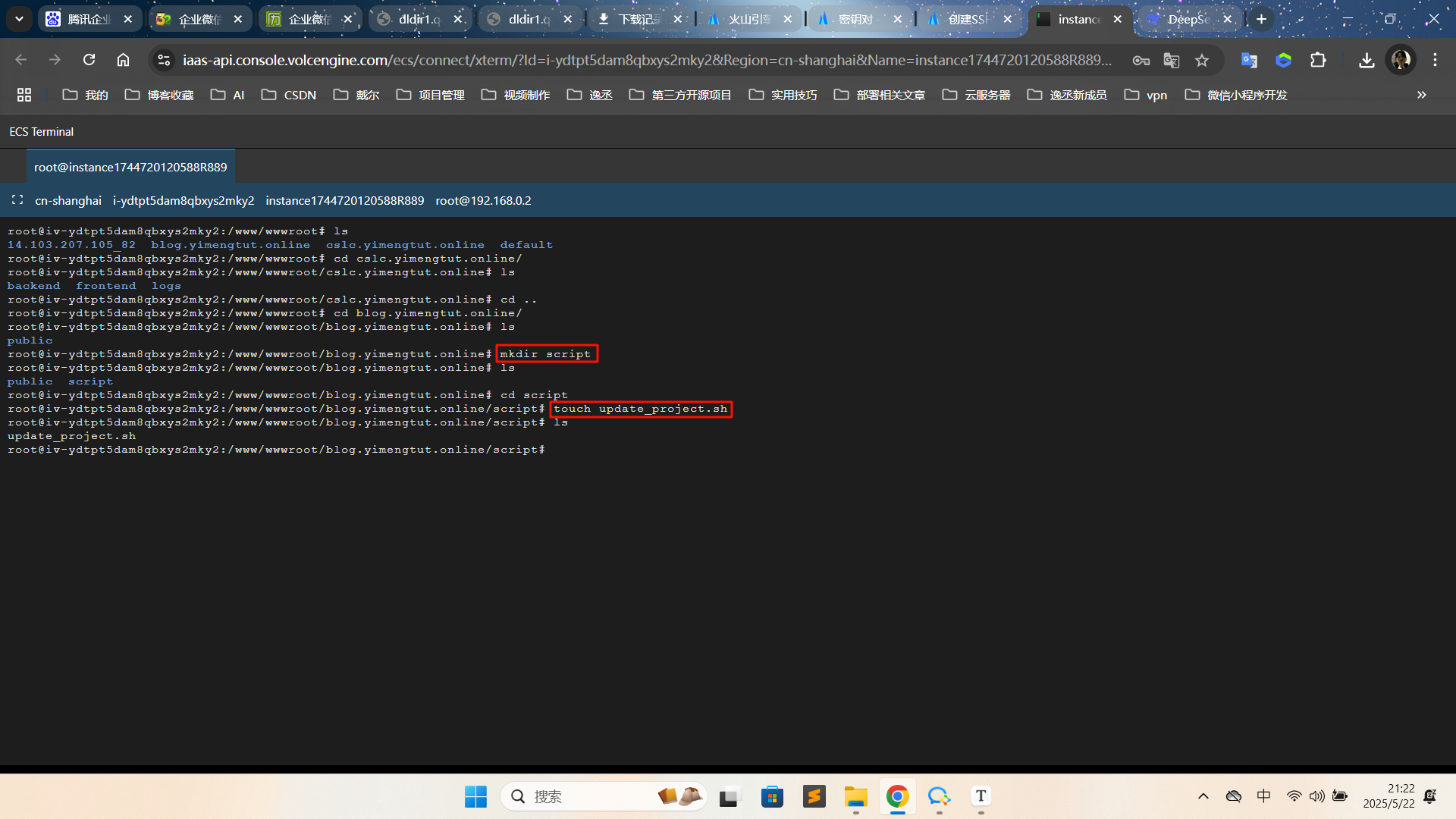This screenshot has height=819, width=1456.
Task: Open the Chrome three-dot menu
Action: (x=1435, y=60)
